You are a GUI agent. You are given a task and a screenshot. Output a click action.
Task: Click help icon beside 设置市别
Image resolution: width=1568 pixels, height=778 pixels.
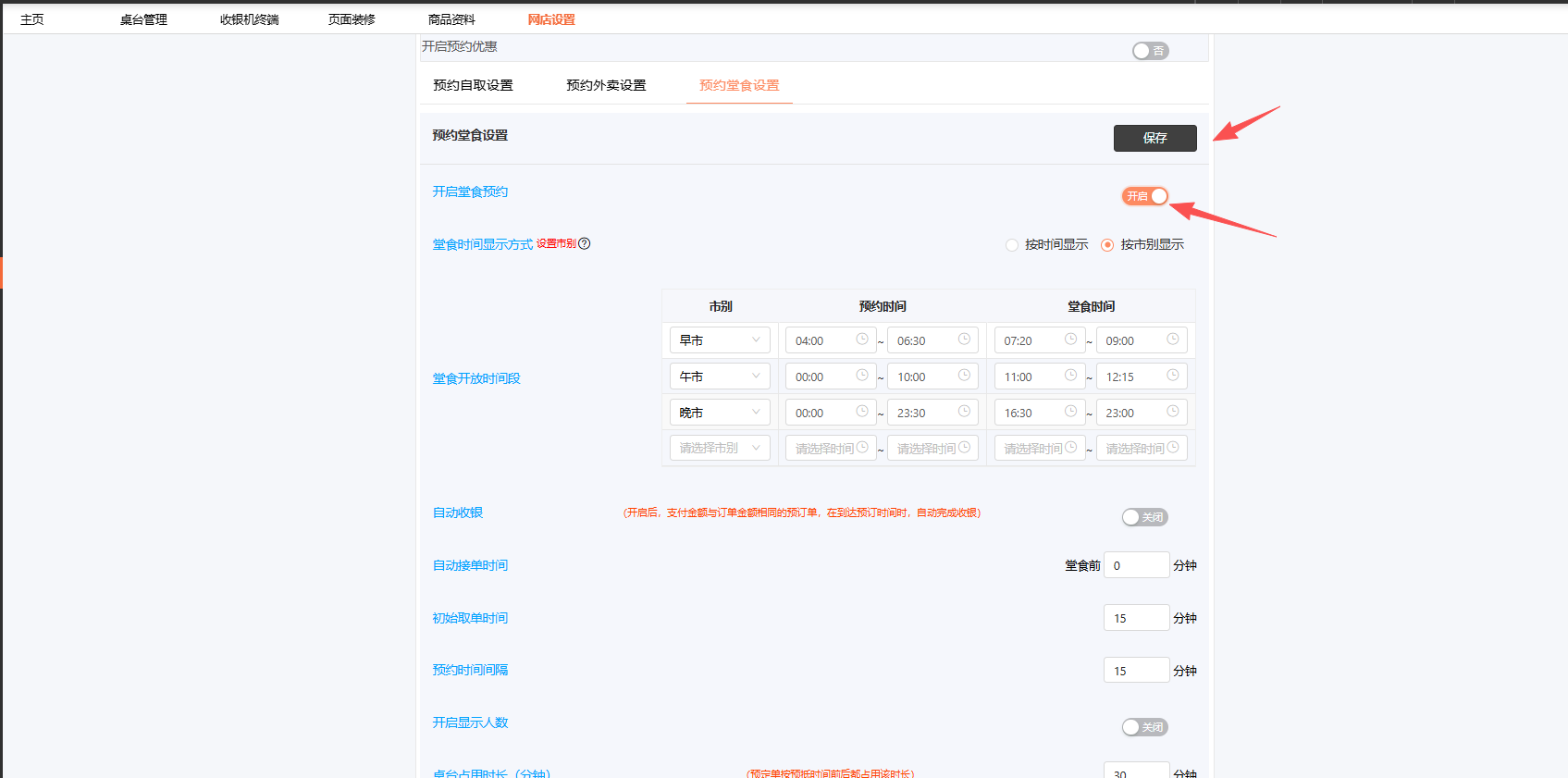[x=584, y=244]
